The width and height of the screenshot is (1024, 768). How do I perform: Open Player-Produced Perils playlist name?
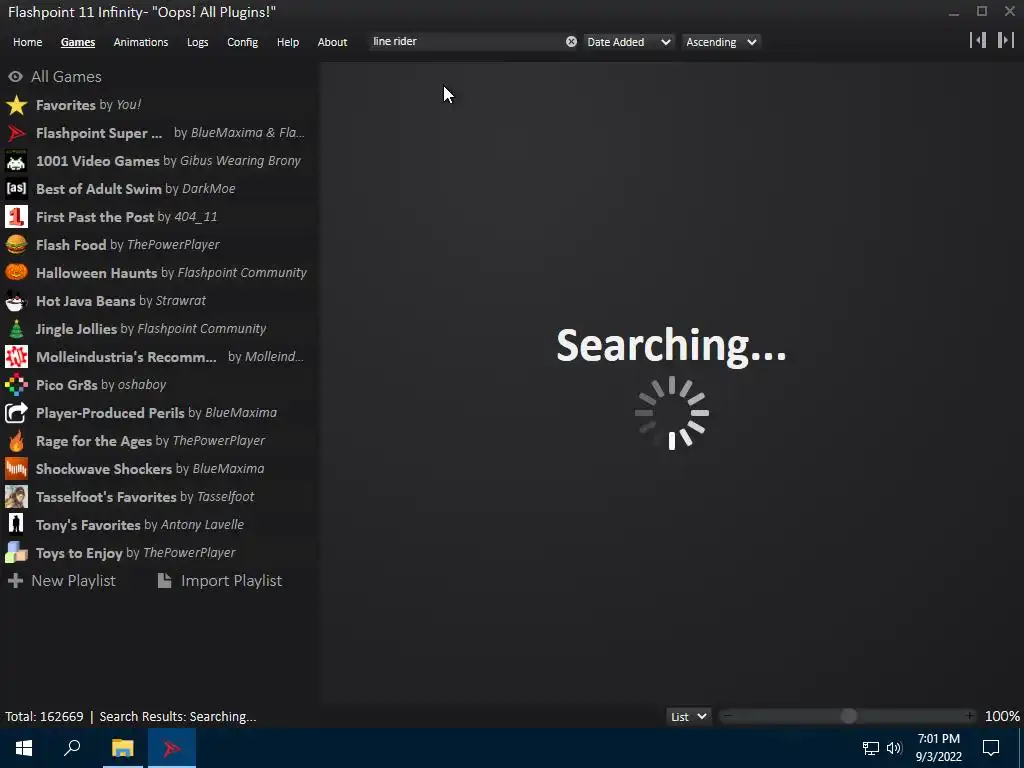point(110,413)
